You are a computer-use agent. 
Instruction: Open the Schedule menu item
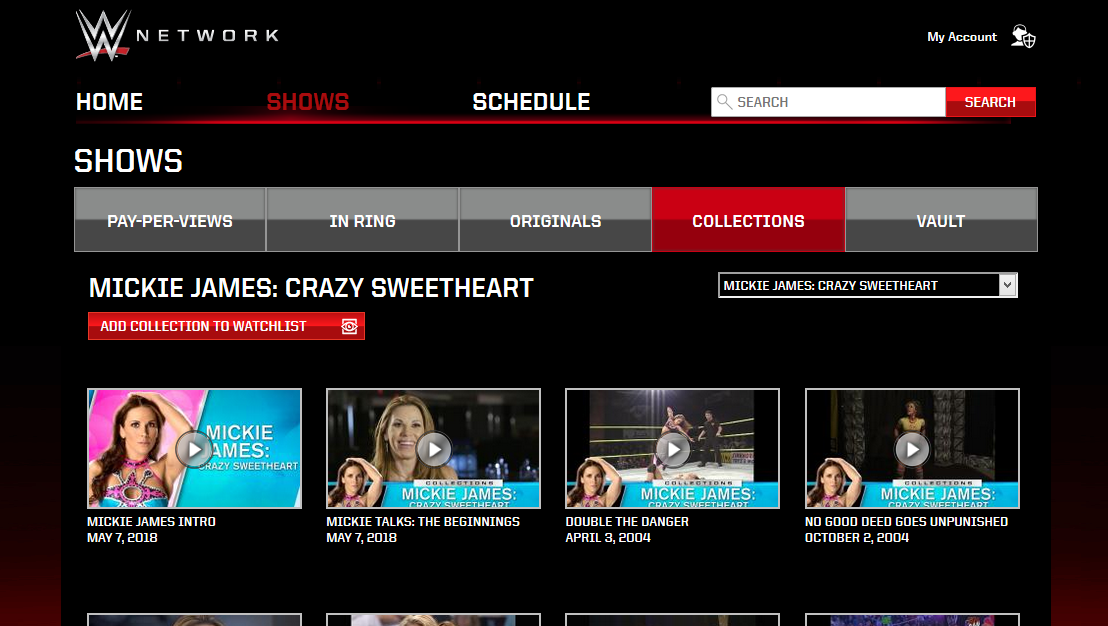531,102
